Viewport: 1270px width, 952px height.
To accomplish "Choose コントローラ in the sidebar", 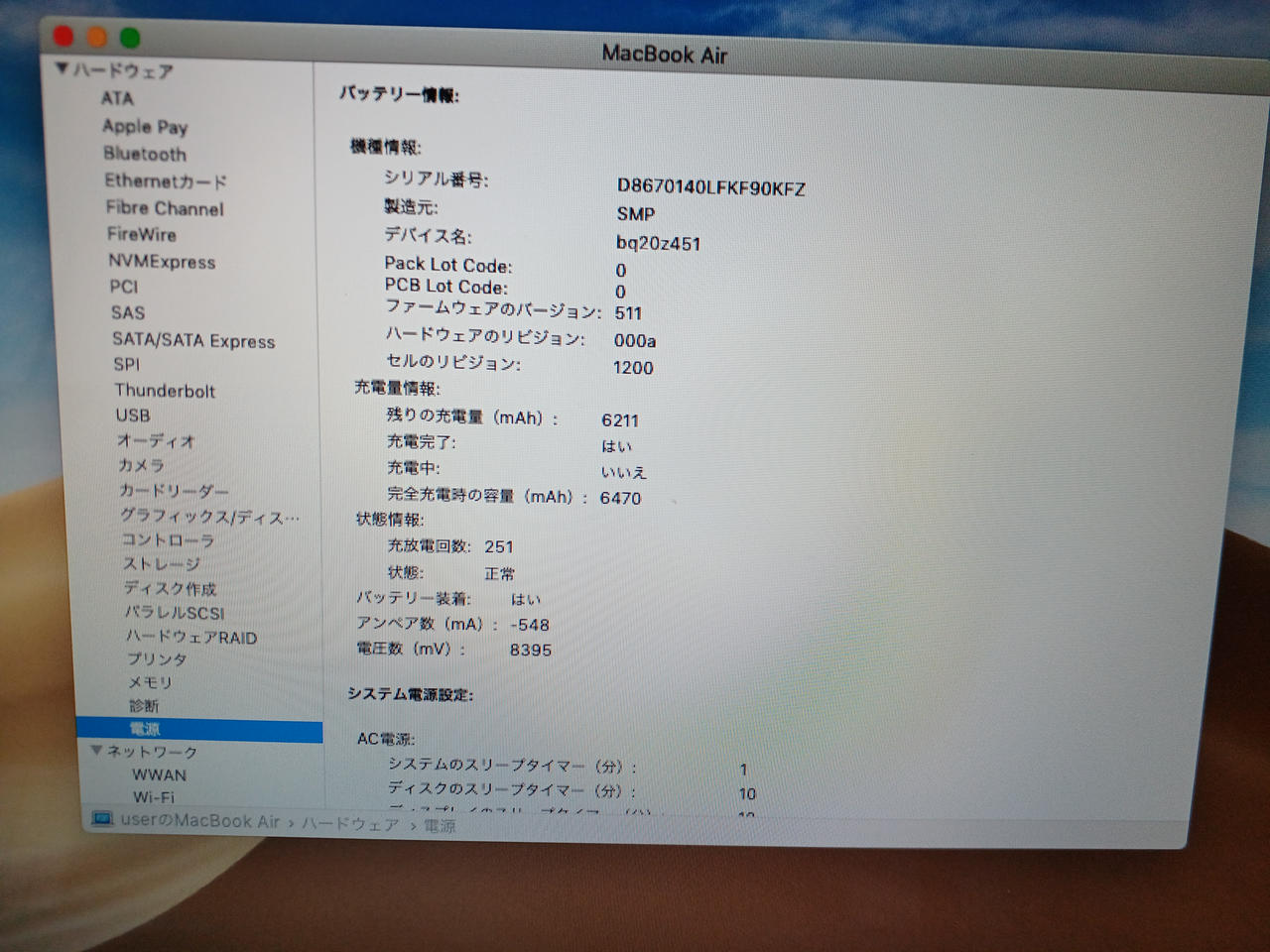I will coord(168,540).
